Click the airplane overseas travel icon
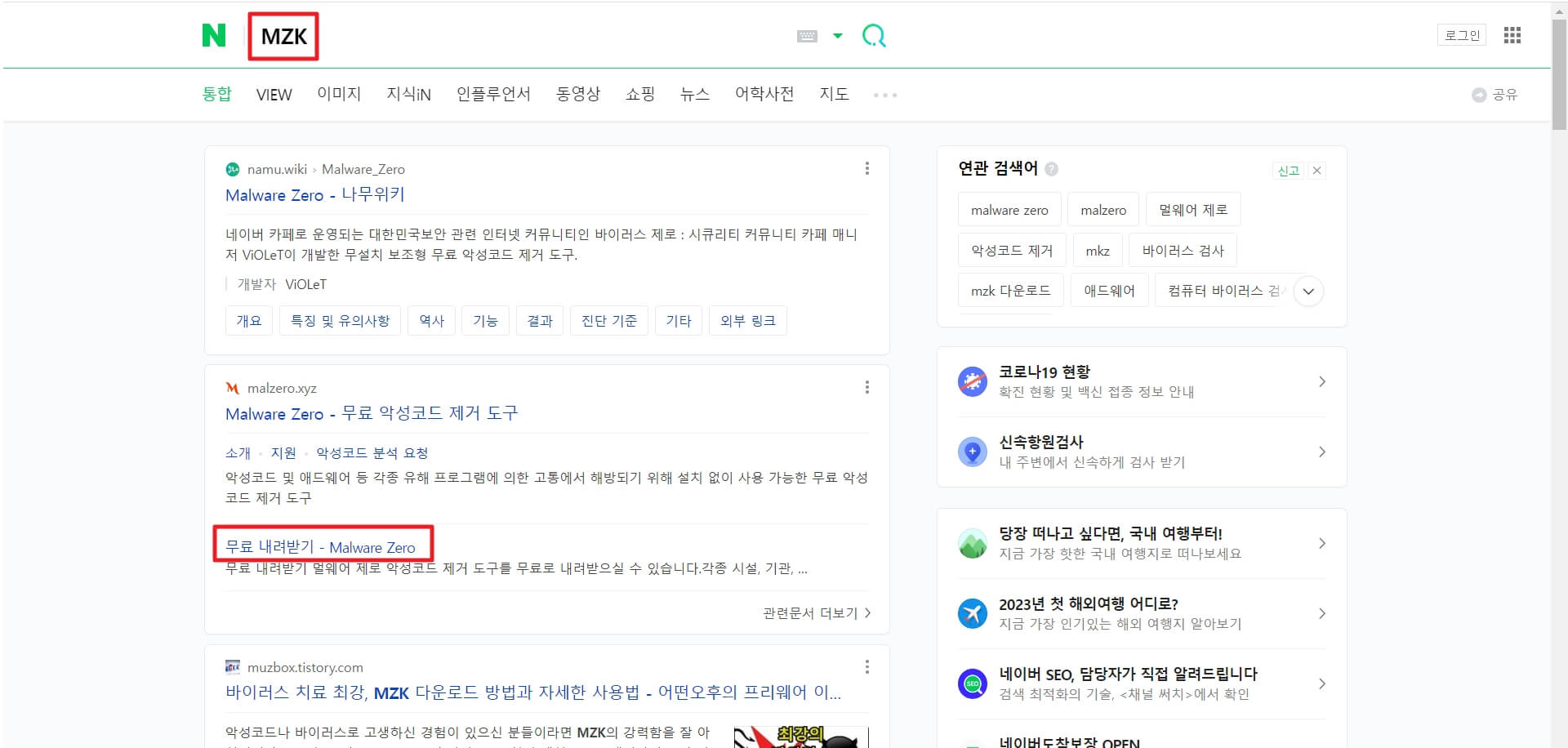 coord(973,613)
